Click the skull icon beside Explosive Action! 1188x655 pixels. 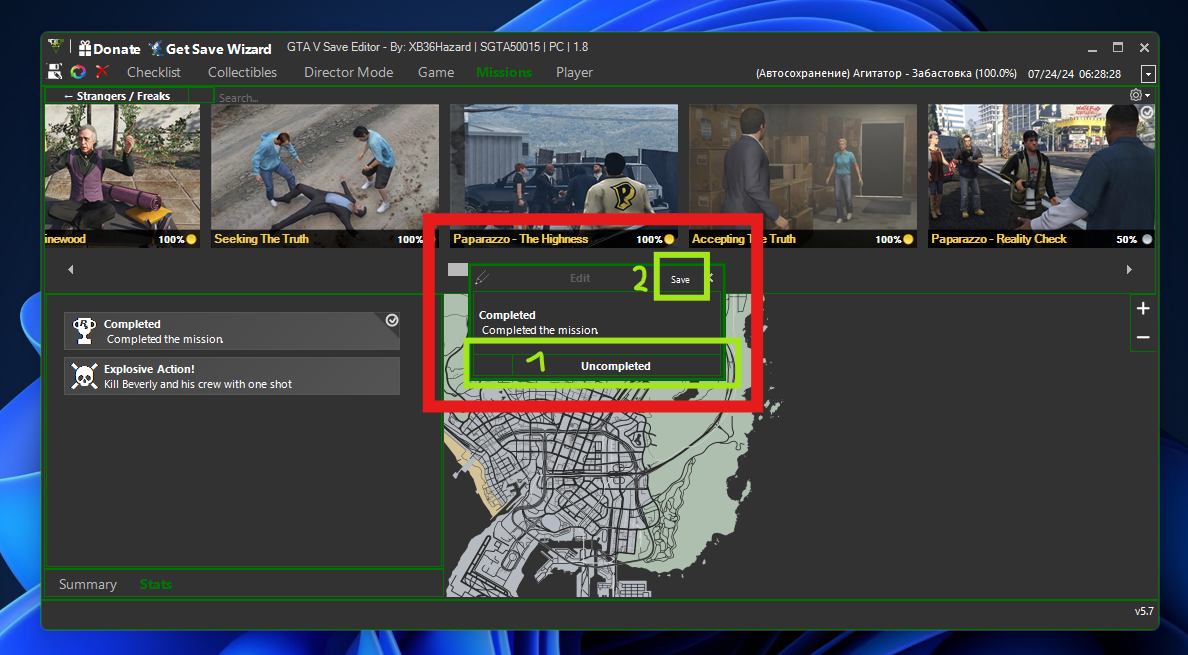(84, 376)
